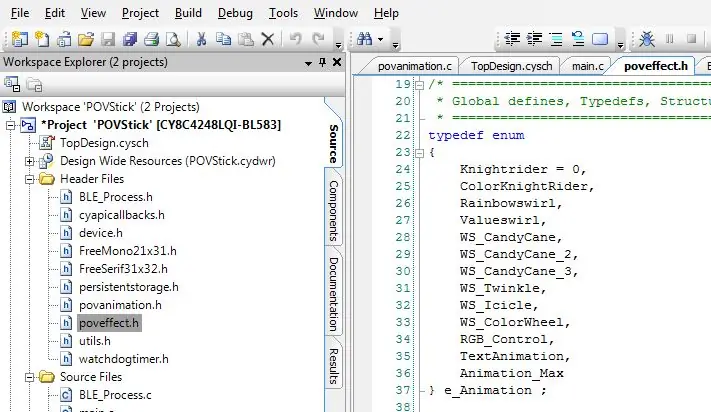The height and width of the screenshot is (412, 711).
Task: Select BLE_Process.h in Header Files
Action: 116,197
